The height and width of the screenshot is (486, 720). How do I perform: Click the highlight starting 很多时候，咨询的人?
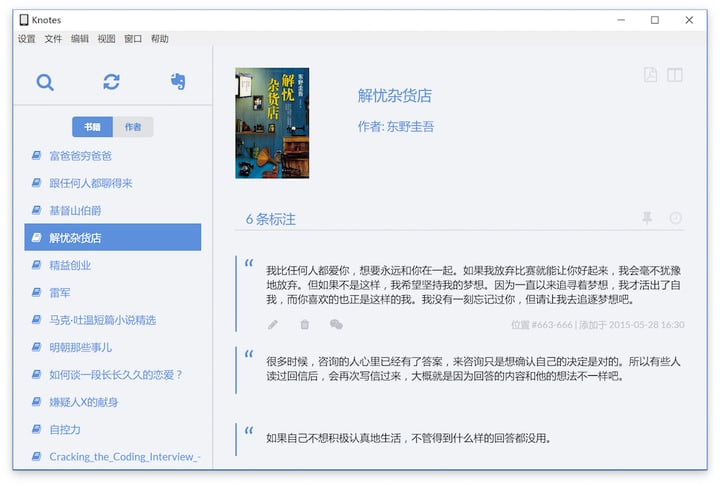pos(473,369)
